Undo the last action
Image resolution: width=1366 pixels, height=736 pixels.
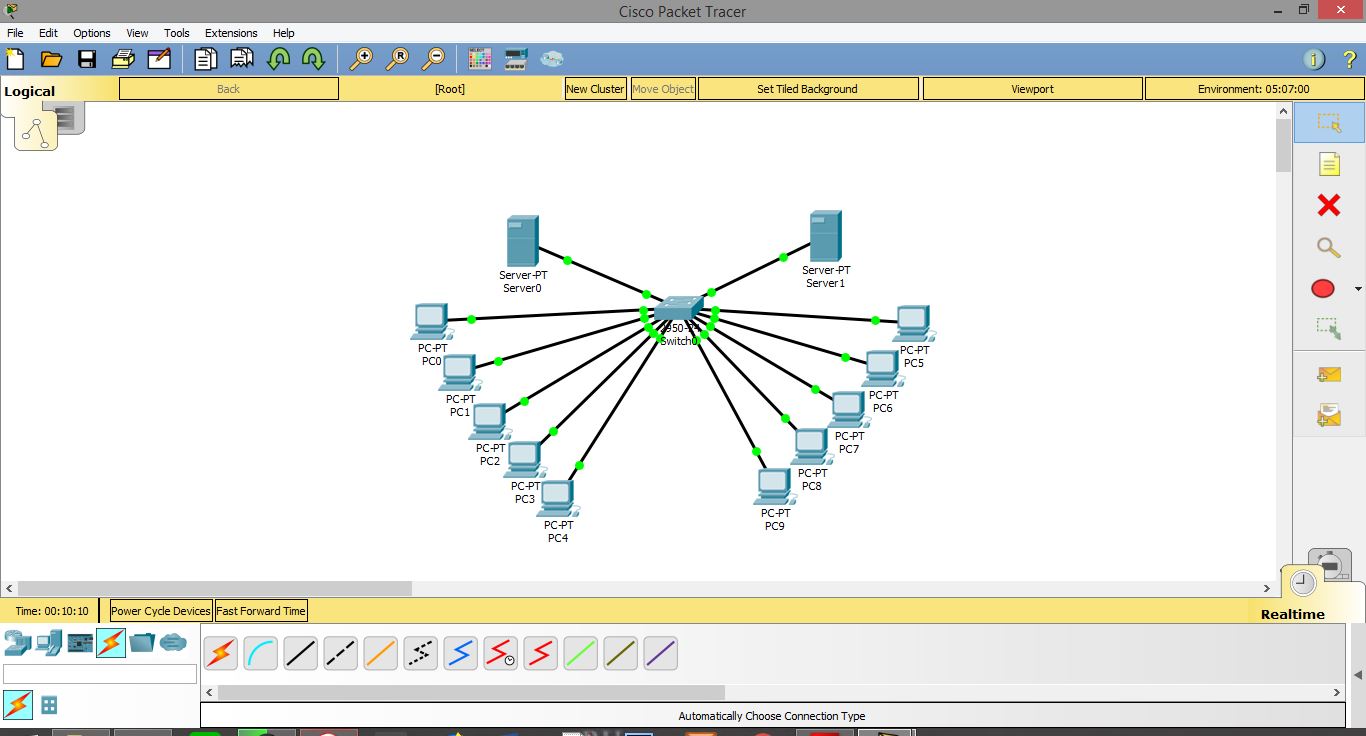click(279, 58)
